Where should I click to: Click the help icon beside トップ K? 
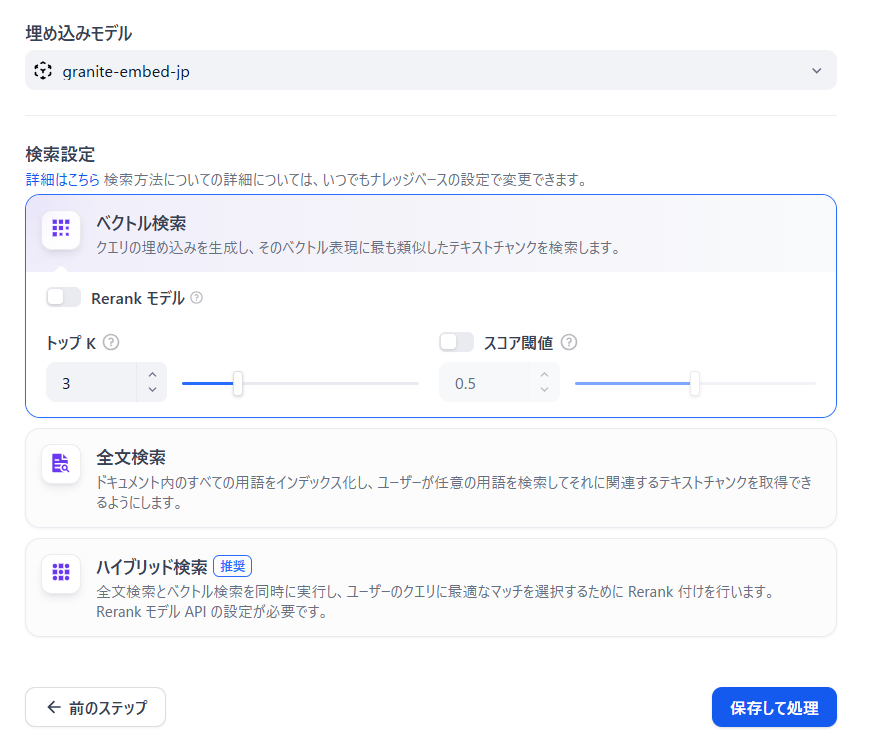tap(111, 342)
